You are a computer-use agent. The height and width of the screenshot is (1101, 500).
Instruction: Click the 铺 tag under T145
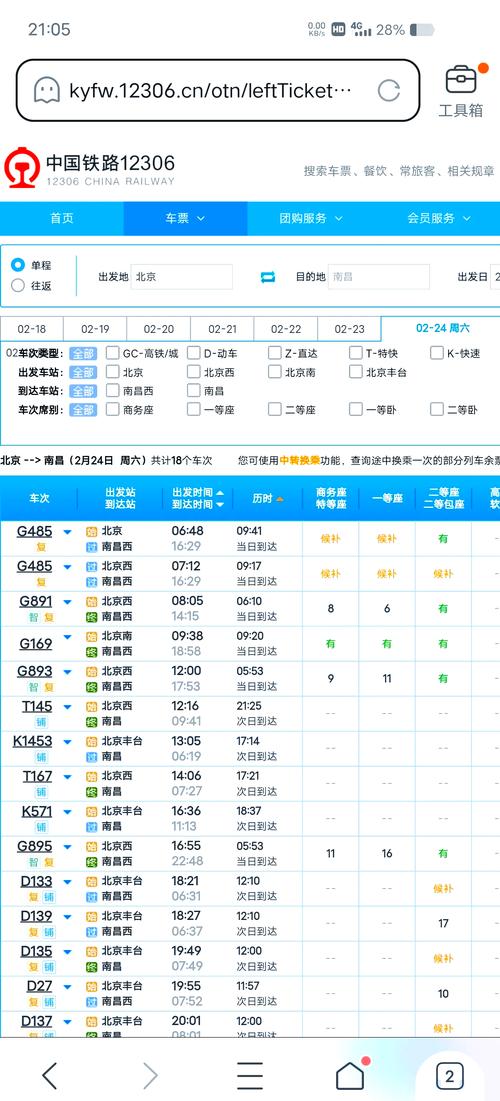click(x=41, y=723)
